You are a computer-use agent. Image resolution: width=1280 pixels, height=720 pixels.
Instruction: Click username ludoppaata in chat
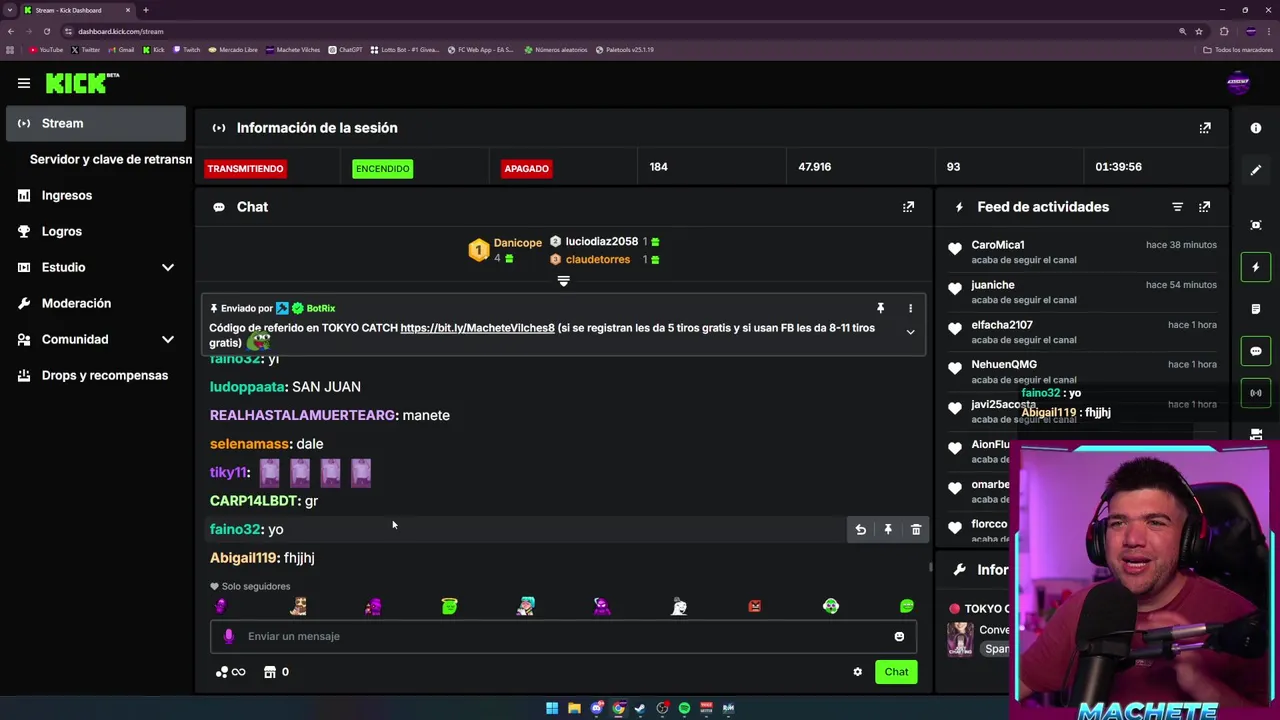click(247, 387)
